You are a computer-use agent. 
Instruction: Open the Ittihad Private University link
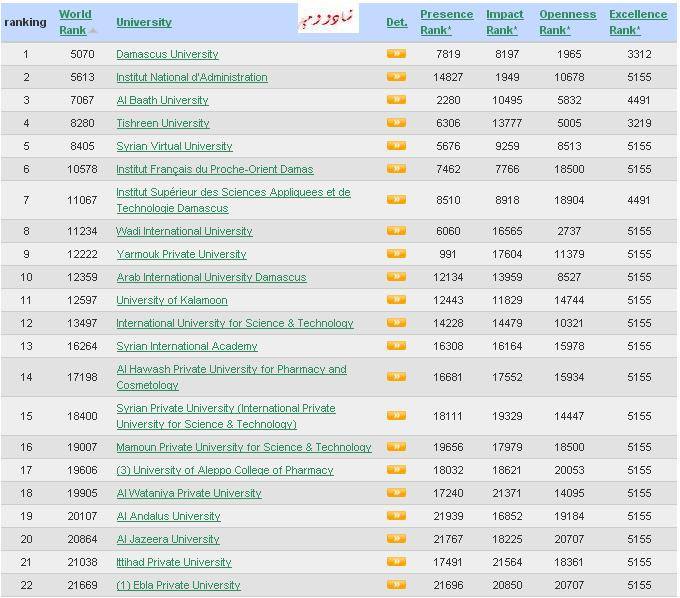pyautogui.click(x=173, y=562)
